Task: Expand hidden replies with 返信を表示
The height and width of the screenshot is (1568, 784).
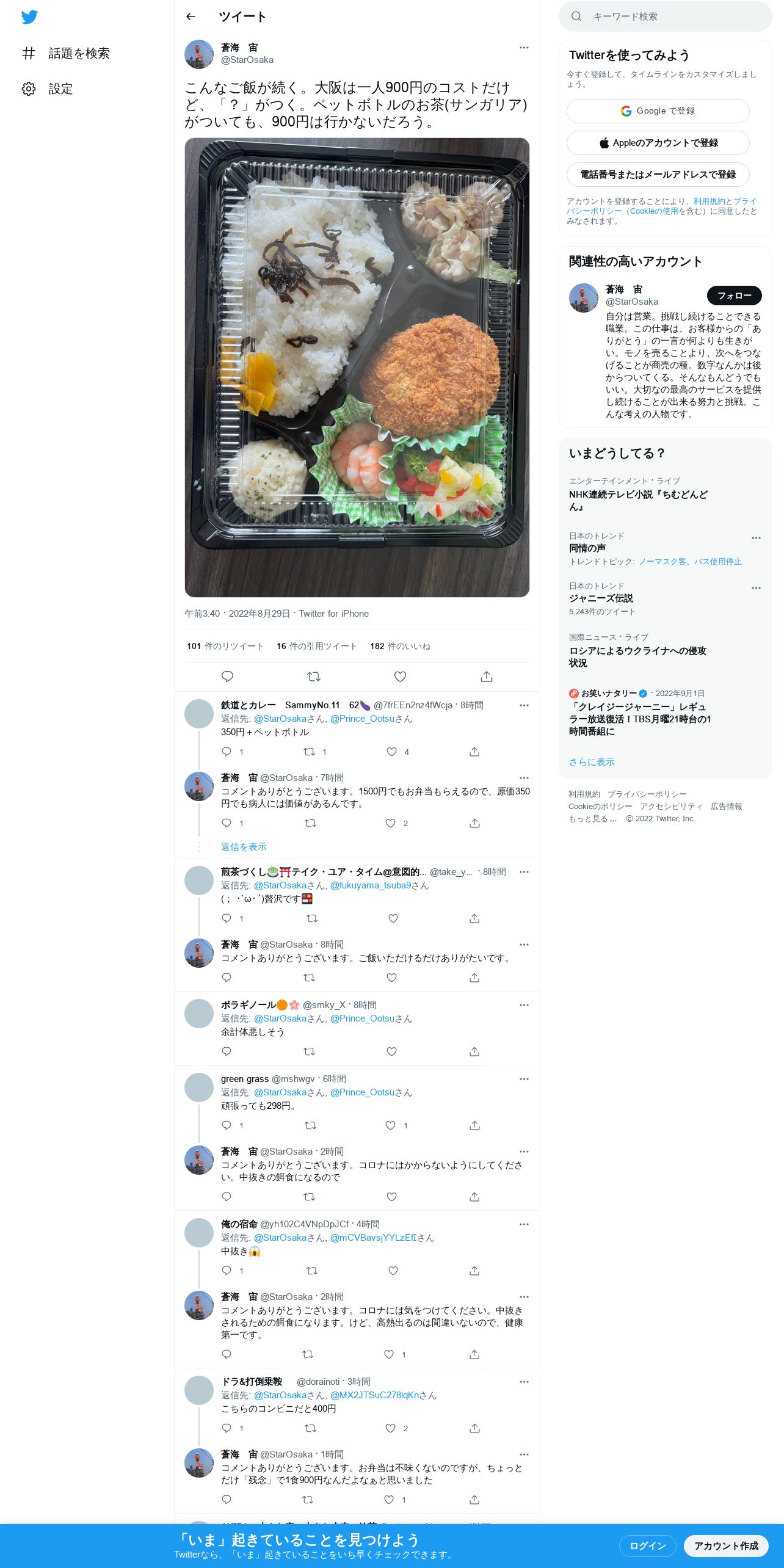Action: tap(244, 847)
